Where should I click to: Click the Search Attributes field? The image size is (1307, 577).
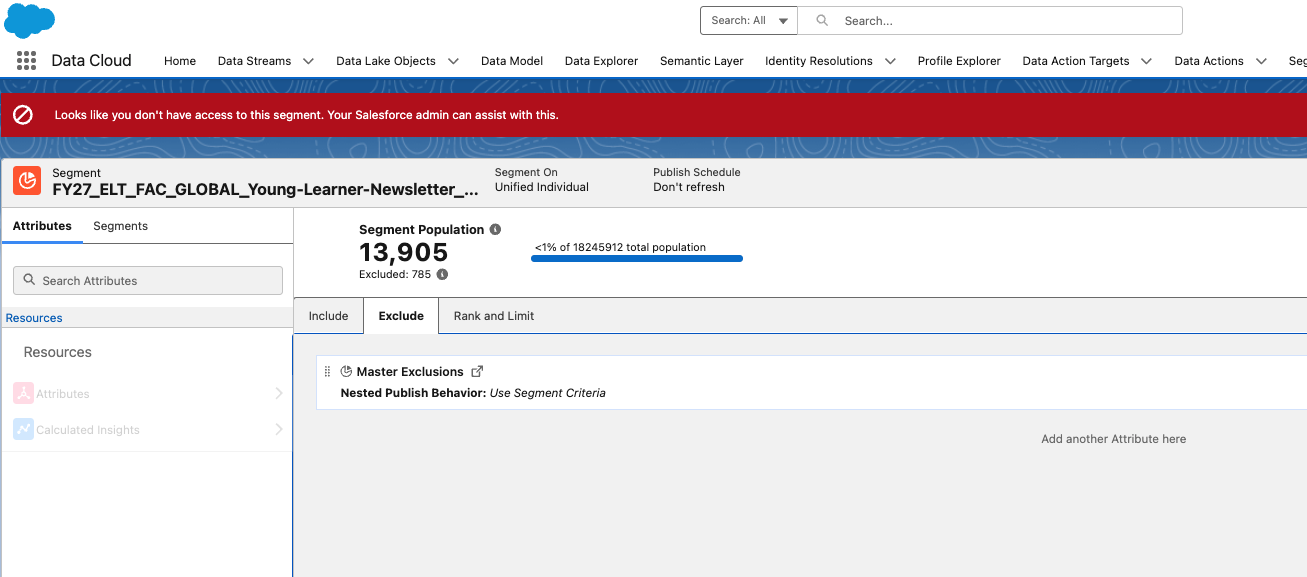coord(148,281)
